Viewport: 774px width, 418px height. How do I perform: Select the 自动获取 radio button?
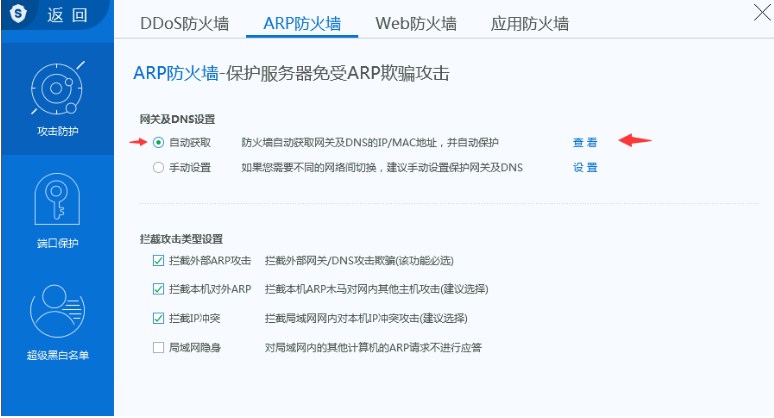[158, 142]
